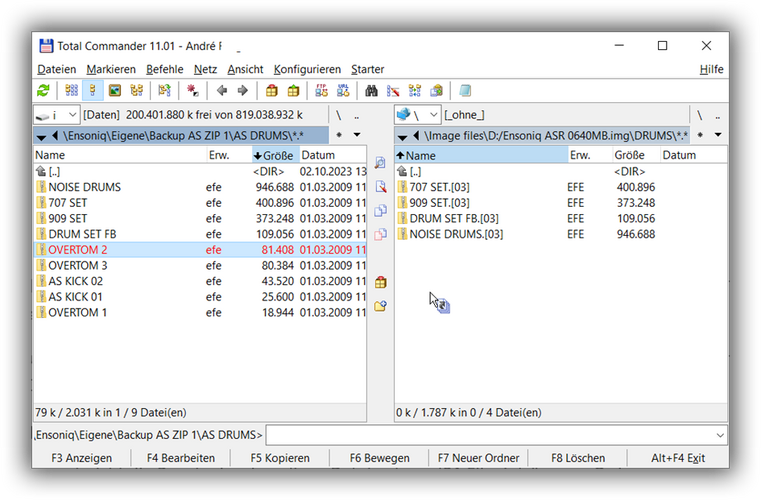Viewport: 761px width, 500px height.
Task: Open the right drive dropdown with network icon
Action: click(x=417, y=115)
